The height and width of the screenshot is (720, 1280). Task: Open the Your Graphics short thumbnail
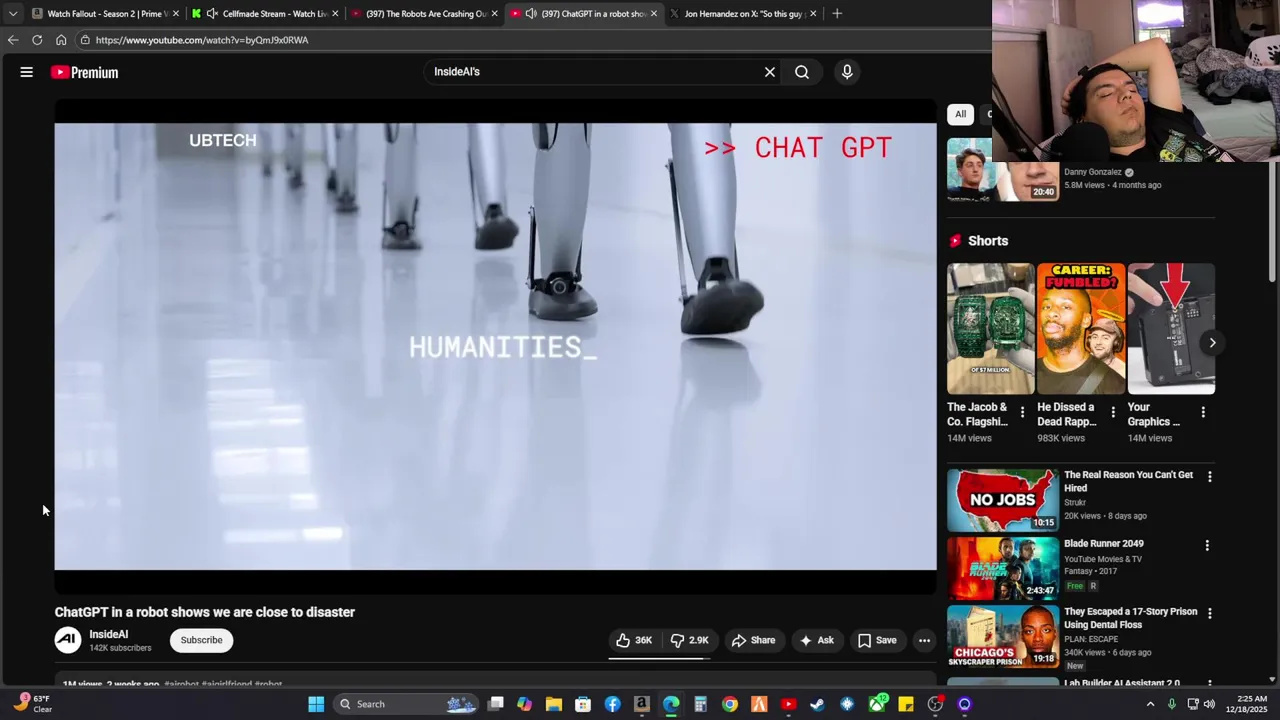click(x=1171, y=329)
